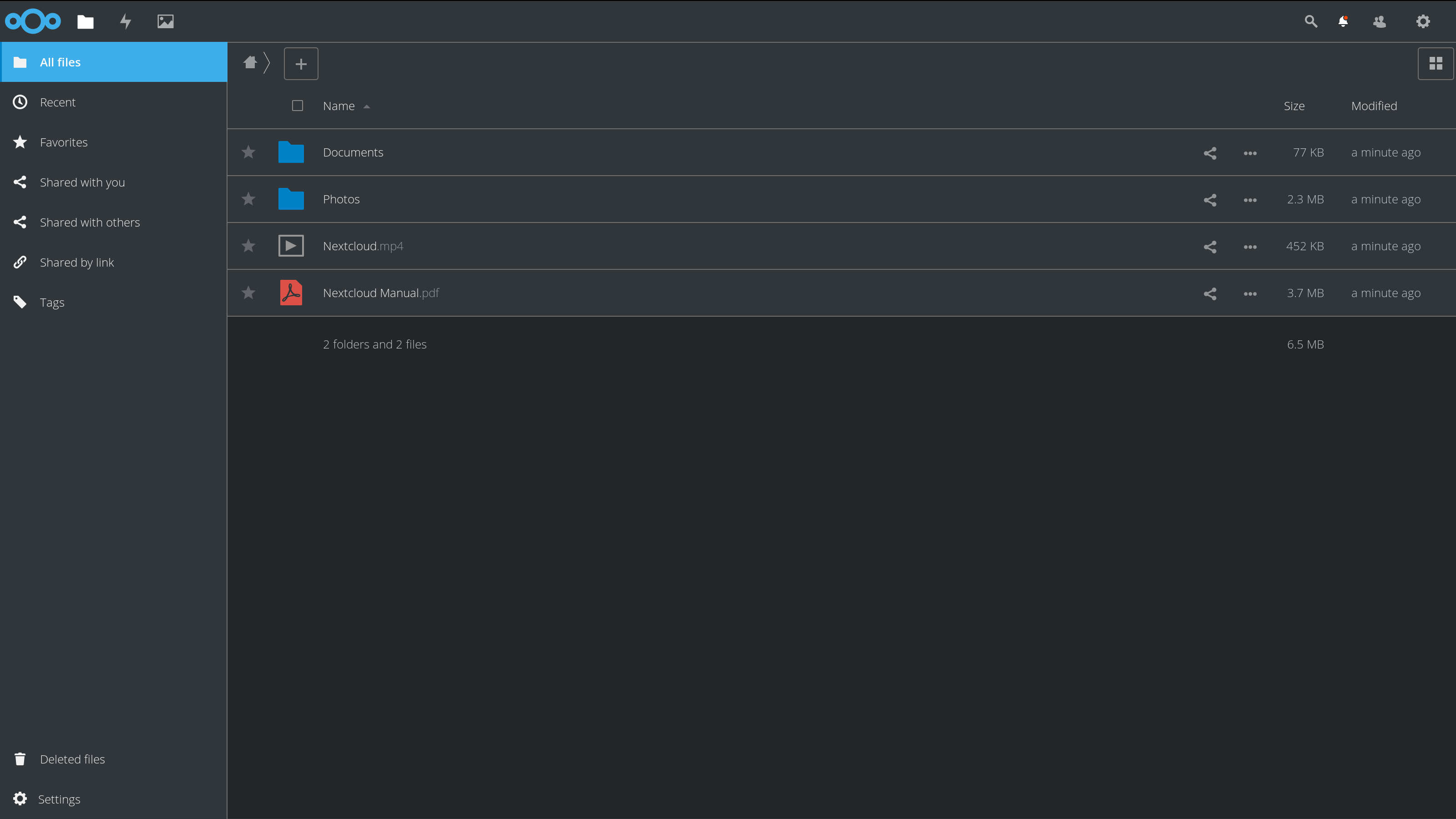Click Documents modified time 'a minute ago'
Image resolution: width=1456 pixels, height=819 pixels.
point(1386,152)
